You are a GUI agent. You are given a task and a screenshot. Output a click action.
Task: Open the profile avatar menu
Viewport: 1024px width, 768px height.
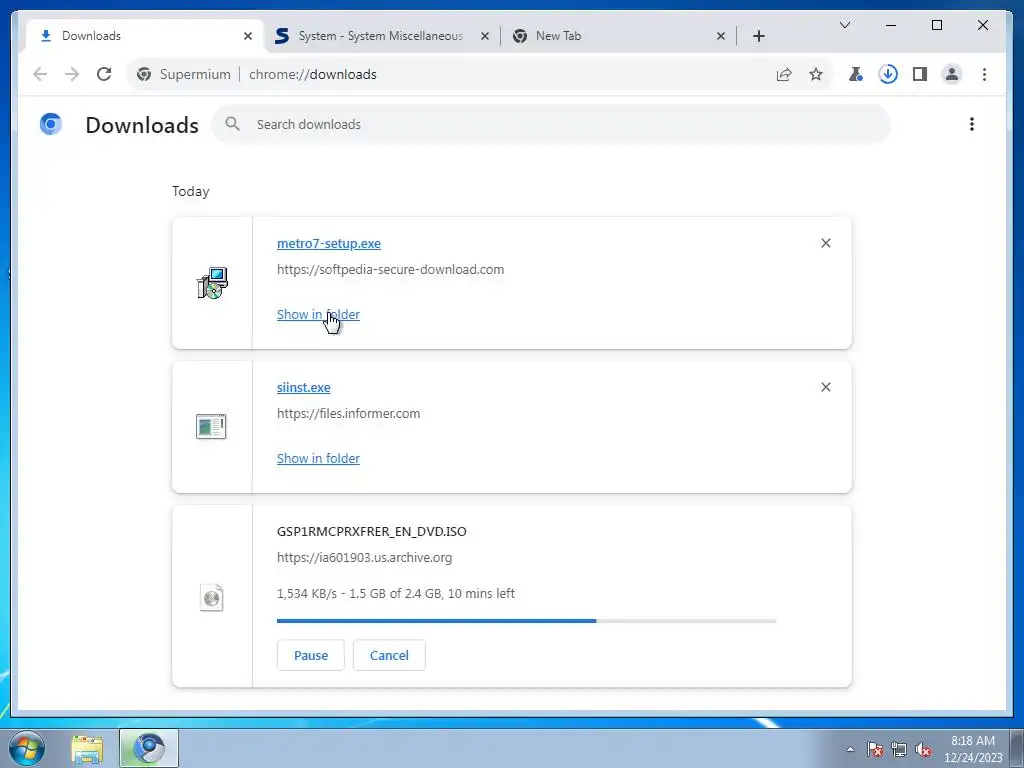pos(952,74)
